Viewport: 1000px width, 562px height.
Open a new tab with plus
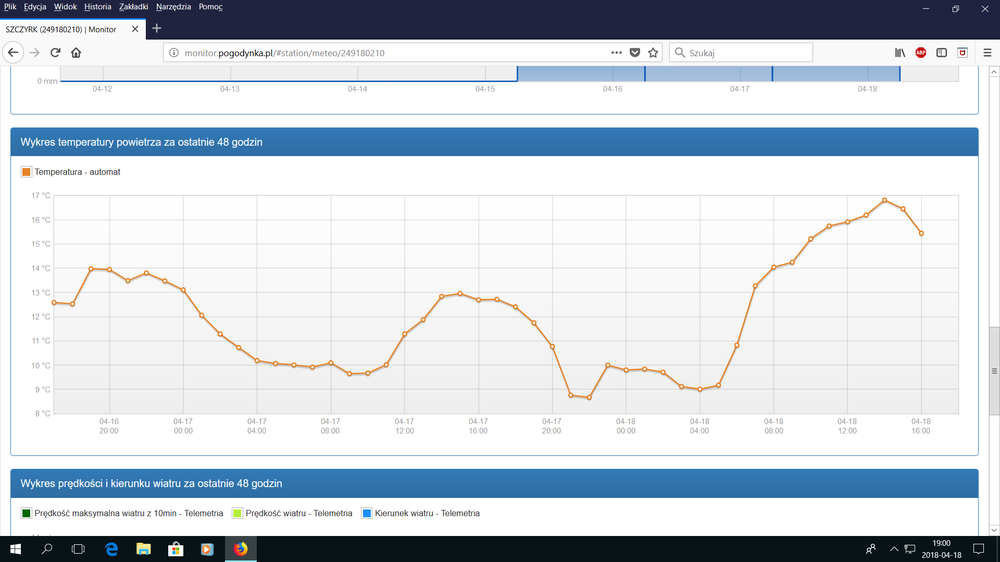click(156, 29)
